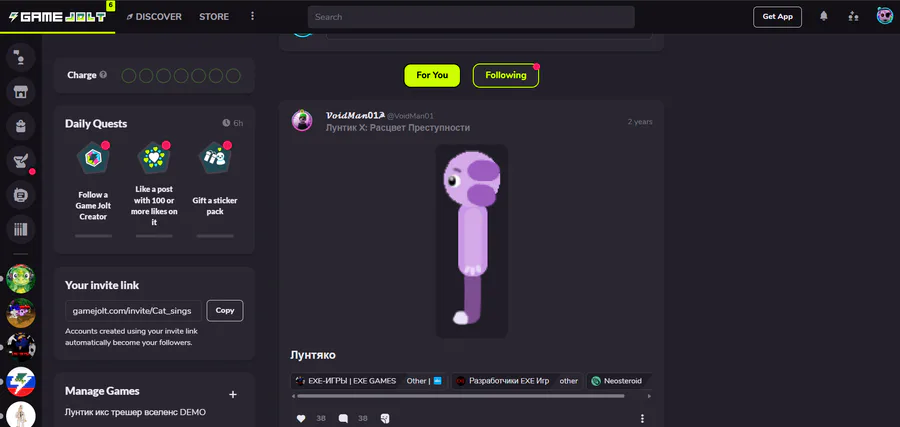
Task: Click the left arrow of the communities scrollbar
Action: [293, 396]
